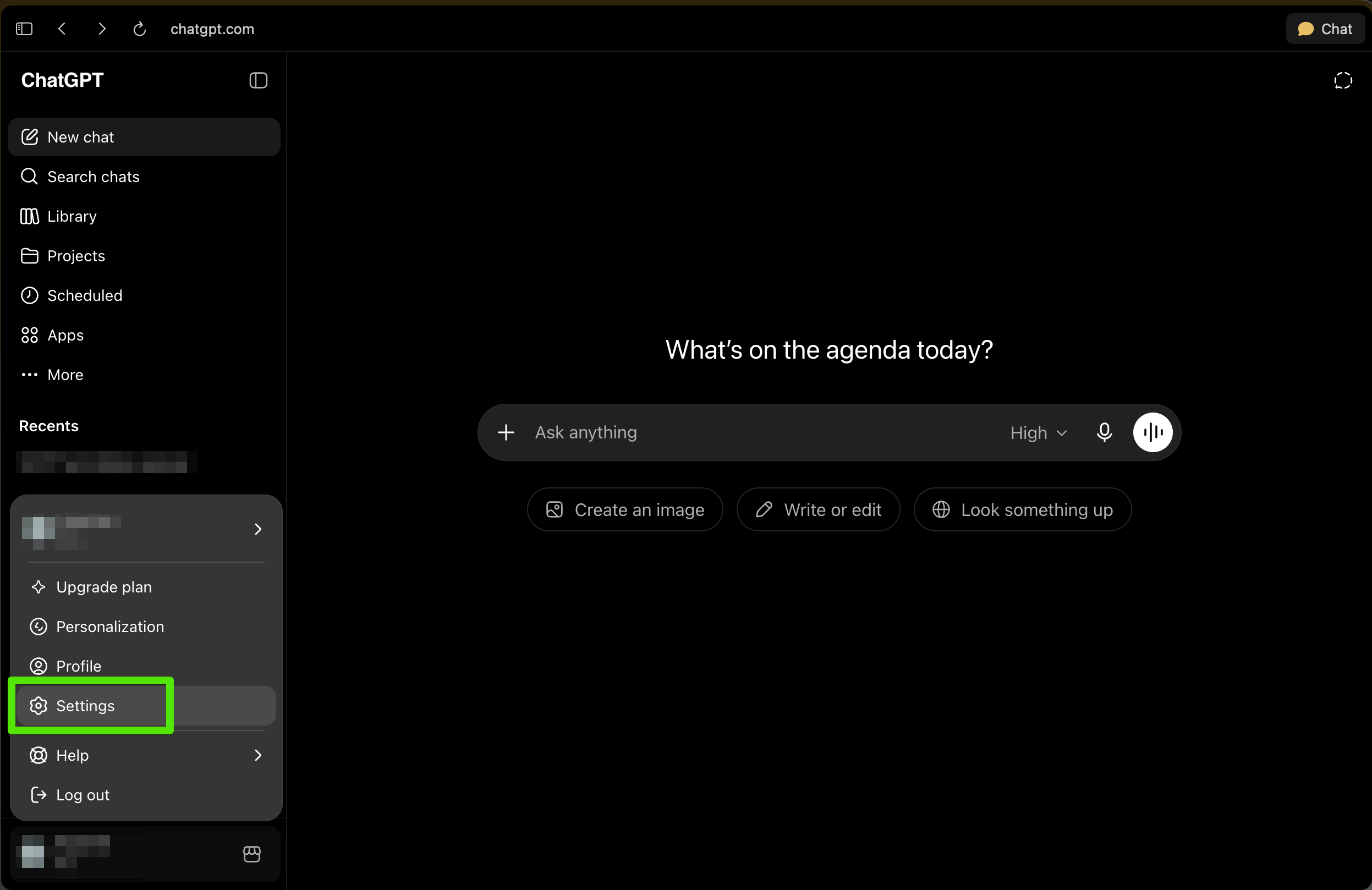The width and height of the screenshot is (1372, 890).
Task: Start a temporary chat via dashed circle icon
Action: [x=1343, y=80]
